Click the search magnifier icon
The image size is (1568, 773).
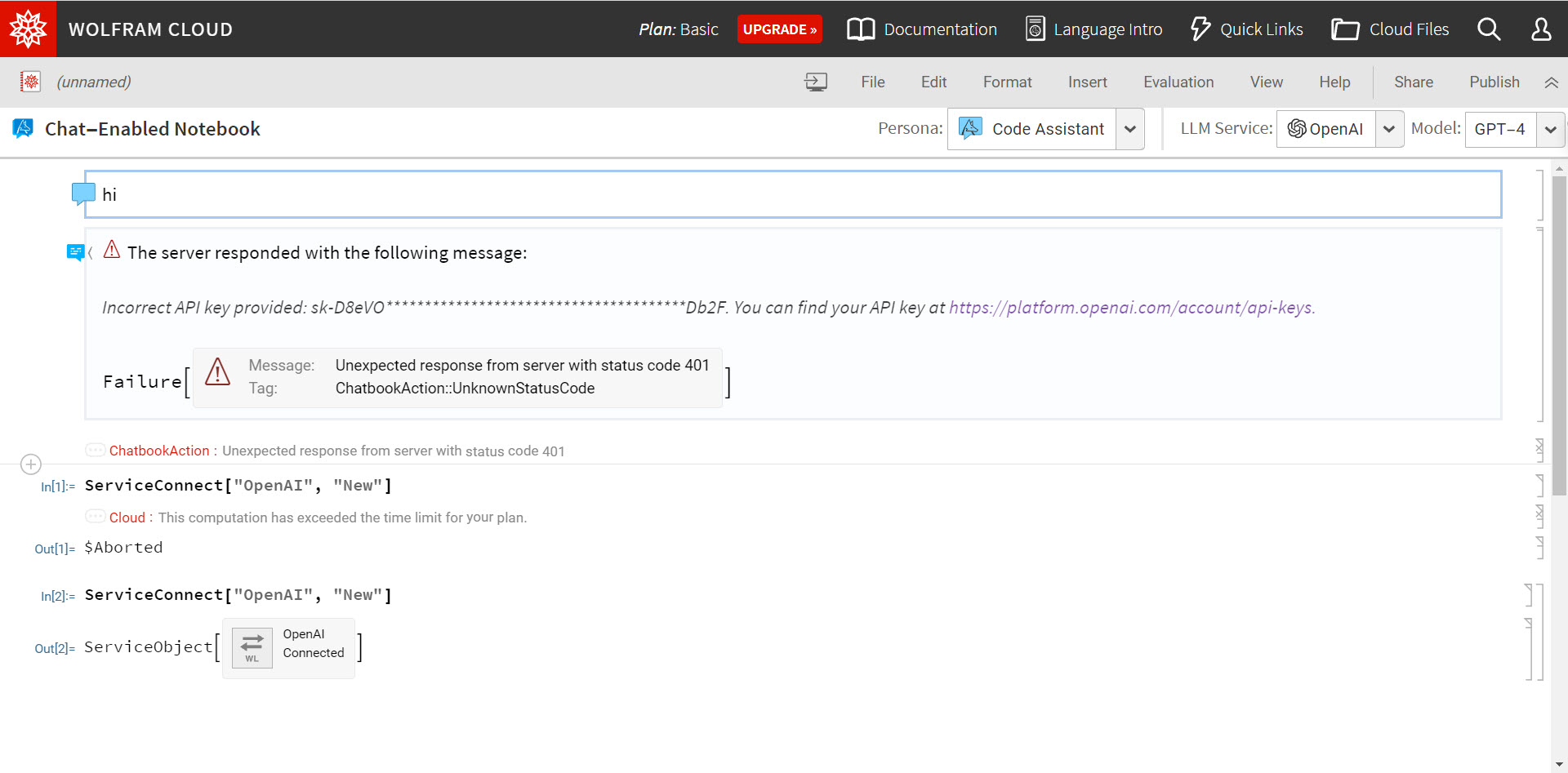[x=1489, y=29]
